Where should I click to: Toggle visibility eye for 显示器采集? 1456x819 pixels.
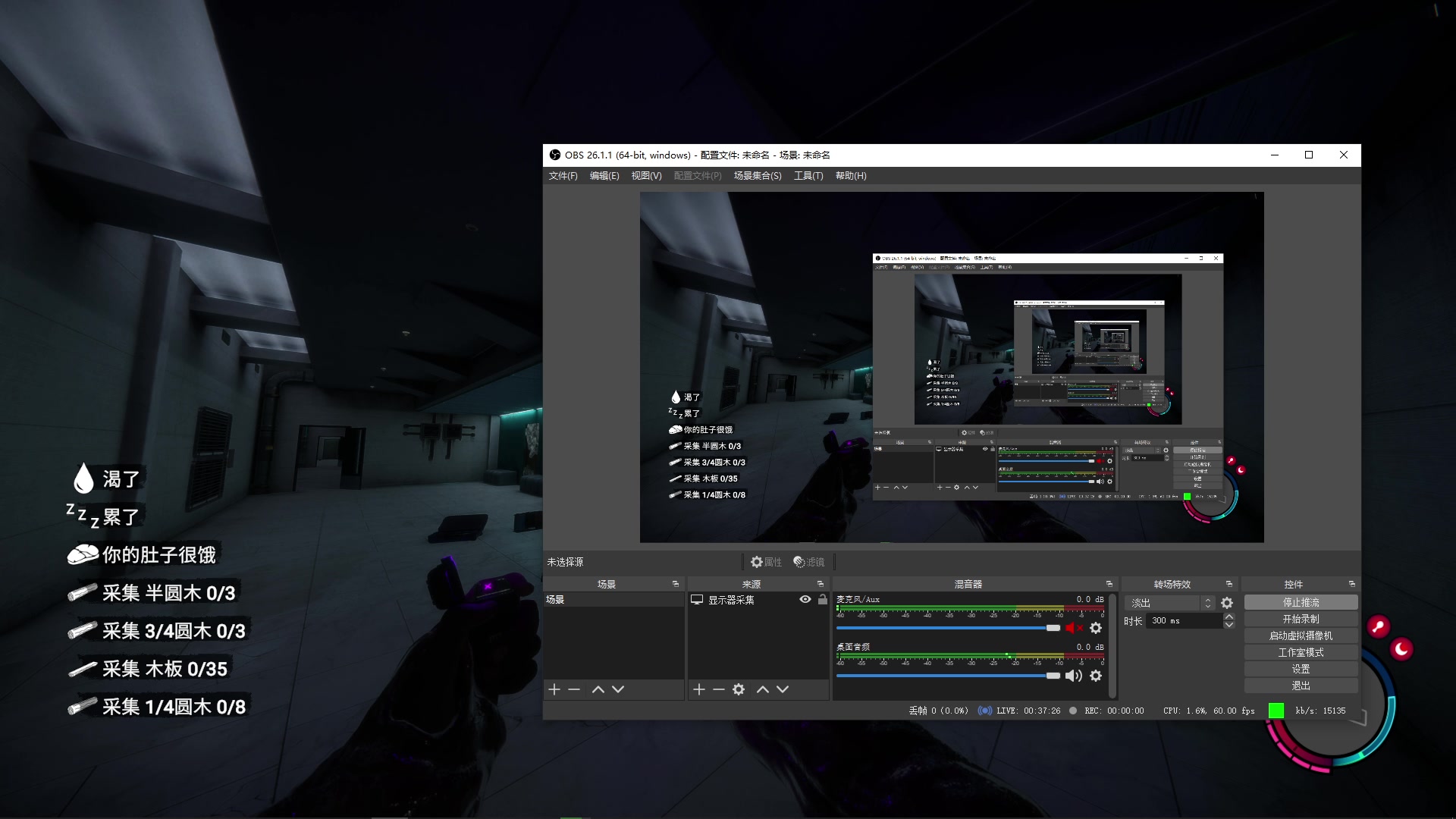[x=805, y=599]
